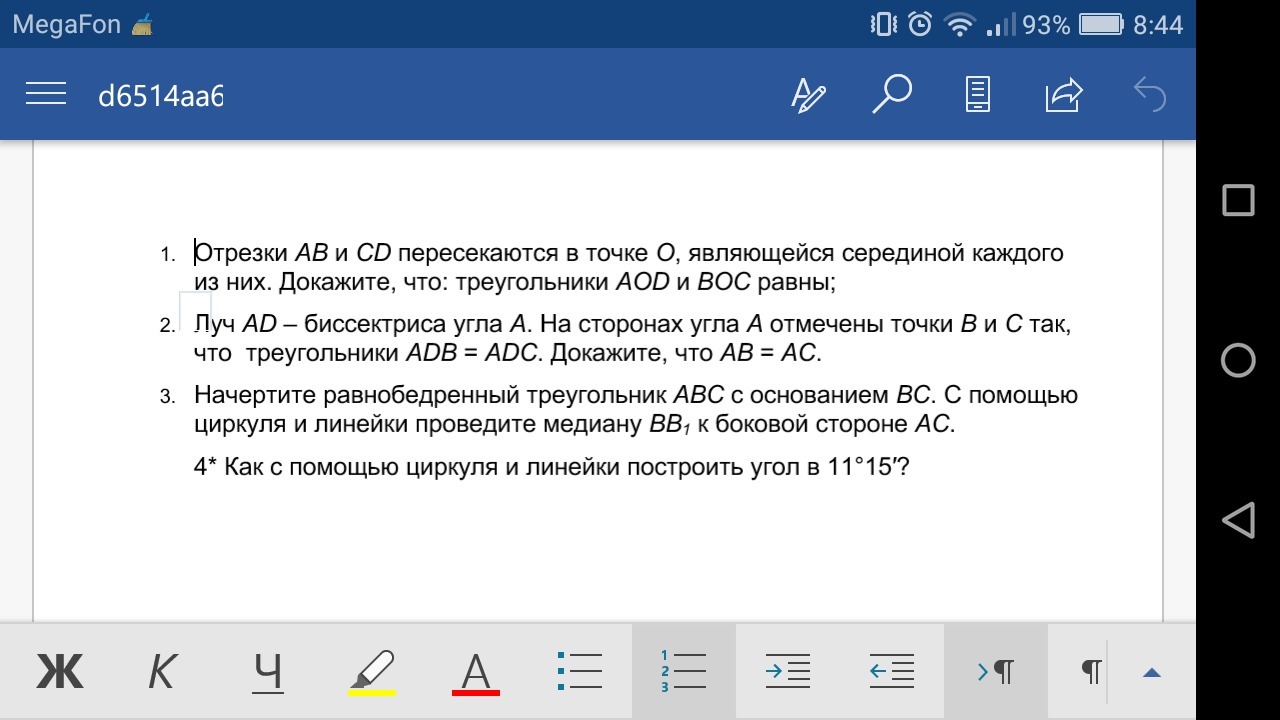
Task: Apply bulleted list formatting
Action: click(580, 671)
